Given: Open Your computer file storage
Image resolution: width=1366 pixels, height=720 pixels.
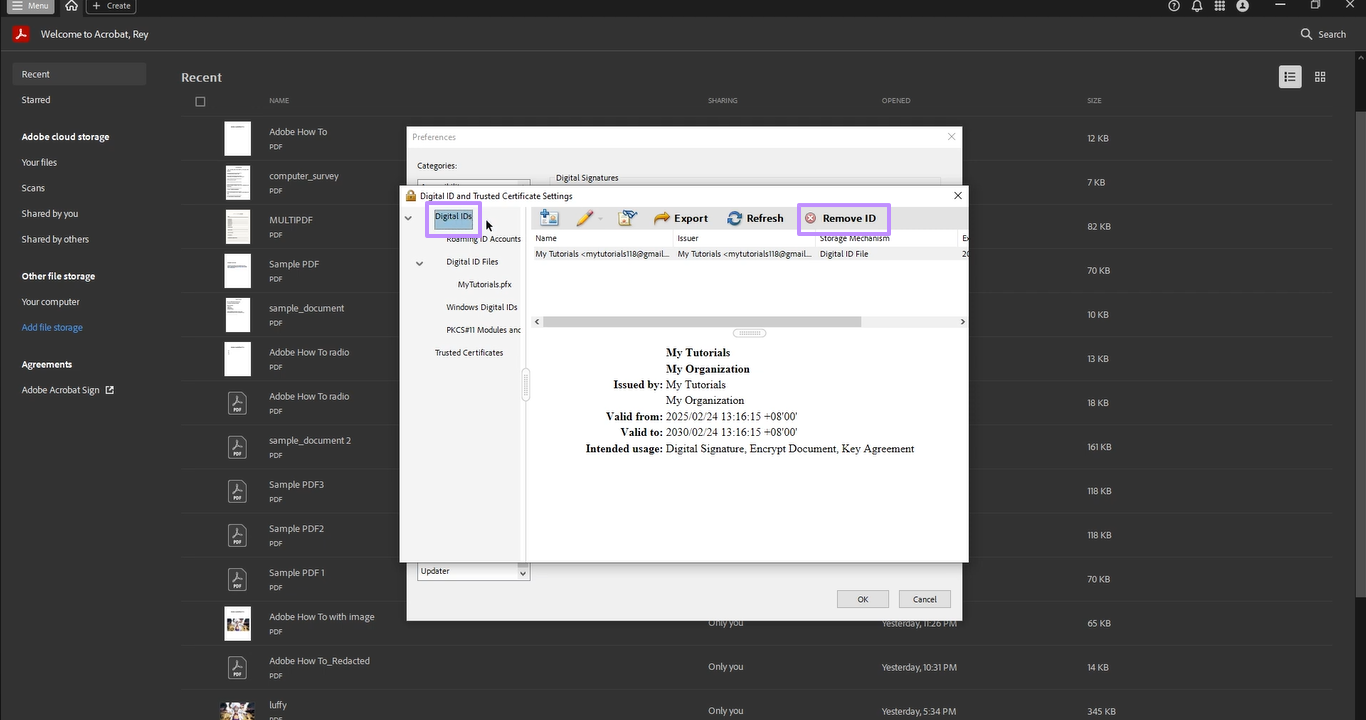Looking at the screenshot, I should pos(51,302).
